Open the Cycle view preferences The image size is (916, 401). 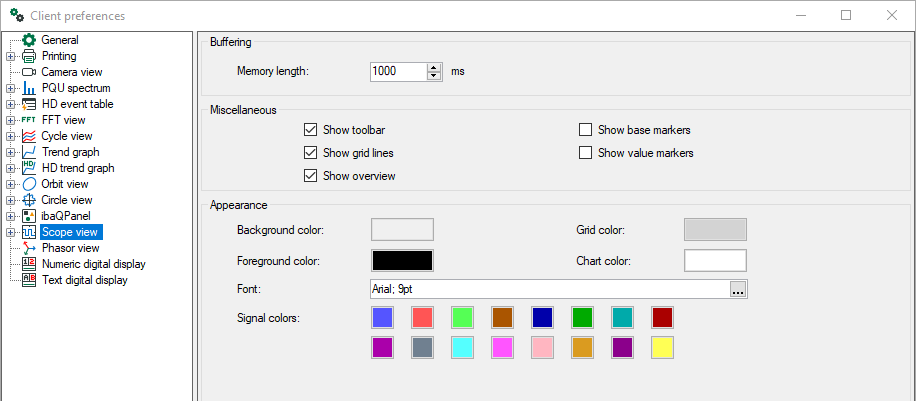67,136
